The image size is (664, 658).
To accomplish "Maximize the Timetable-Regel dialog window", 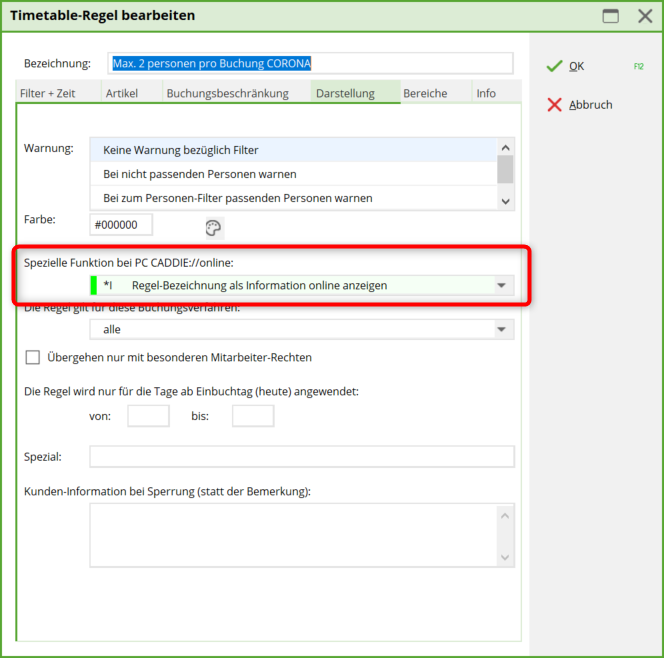I will [x=610, y=16].
